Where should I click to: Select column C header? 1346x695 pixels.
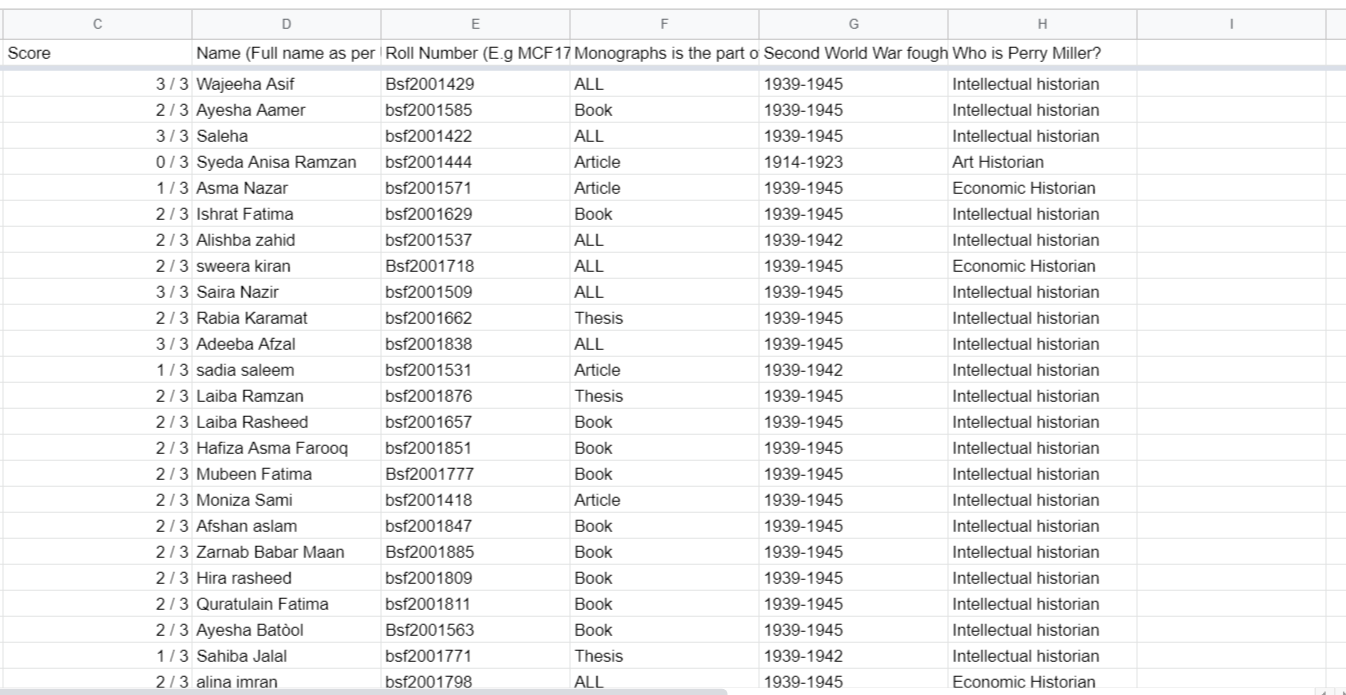[x=97, y=24]
